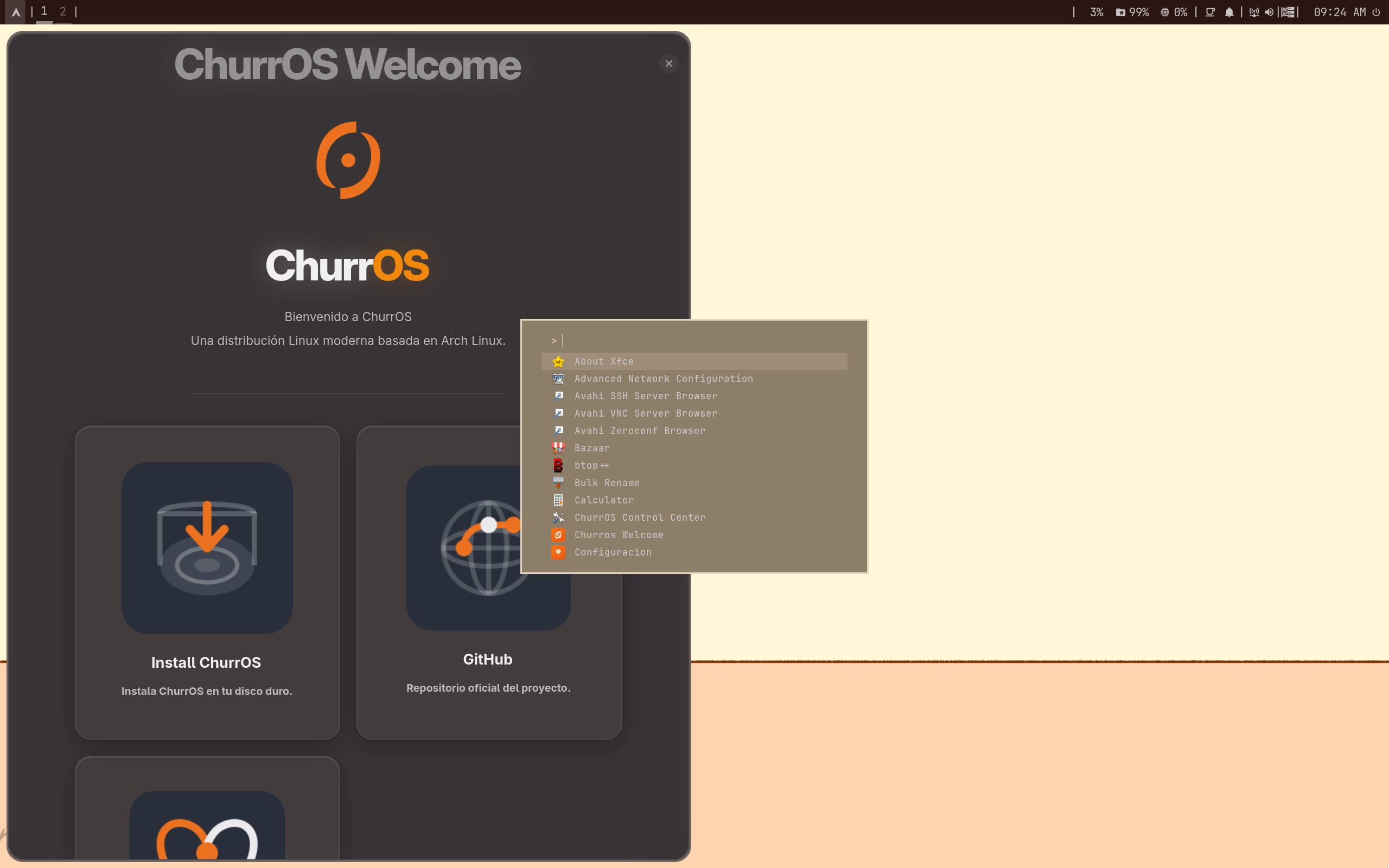This screenshot has width=1389, height=868.
Task: Switch to workspace 2
Action: coord(62,11)
